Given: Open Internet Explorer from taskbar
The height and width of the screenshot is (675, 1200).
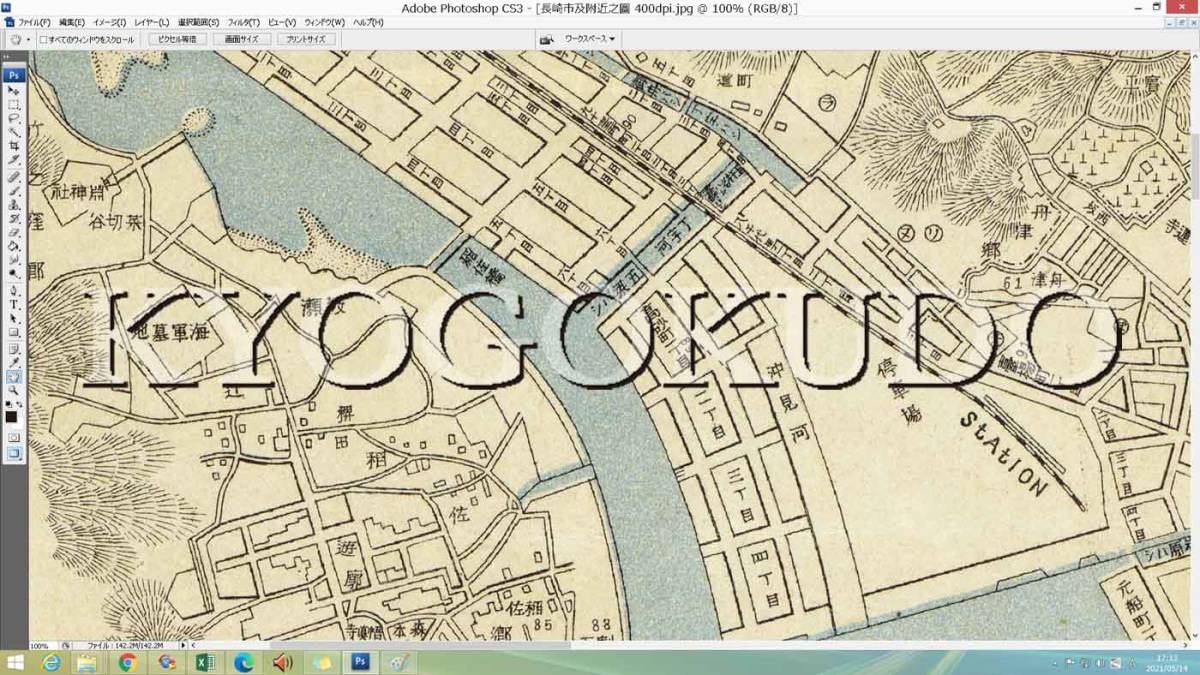Looking at the screenshot, I should (x=50, y=663).
